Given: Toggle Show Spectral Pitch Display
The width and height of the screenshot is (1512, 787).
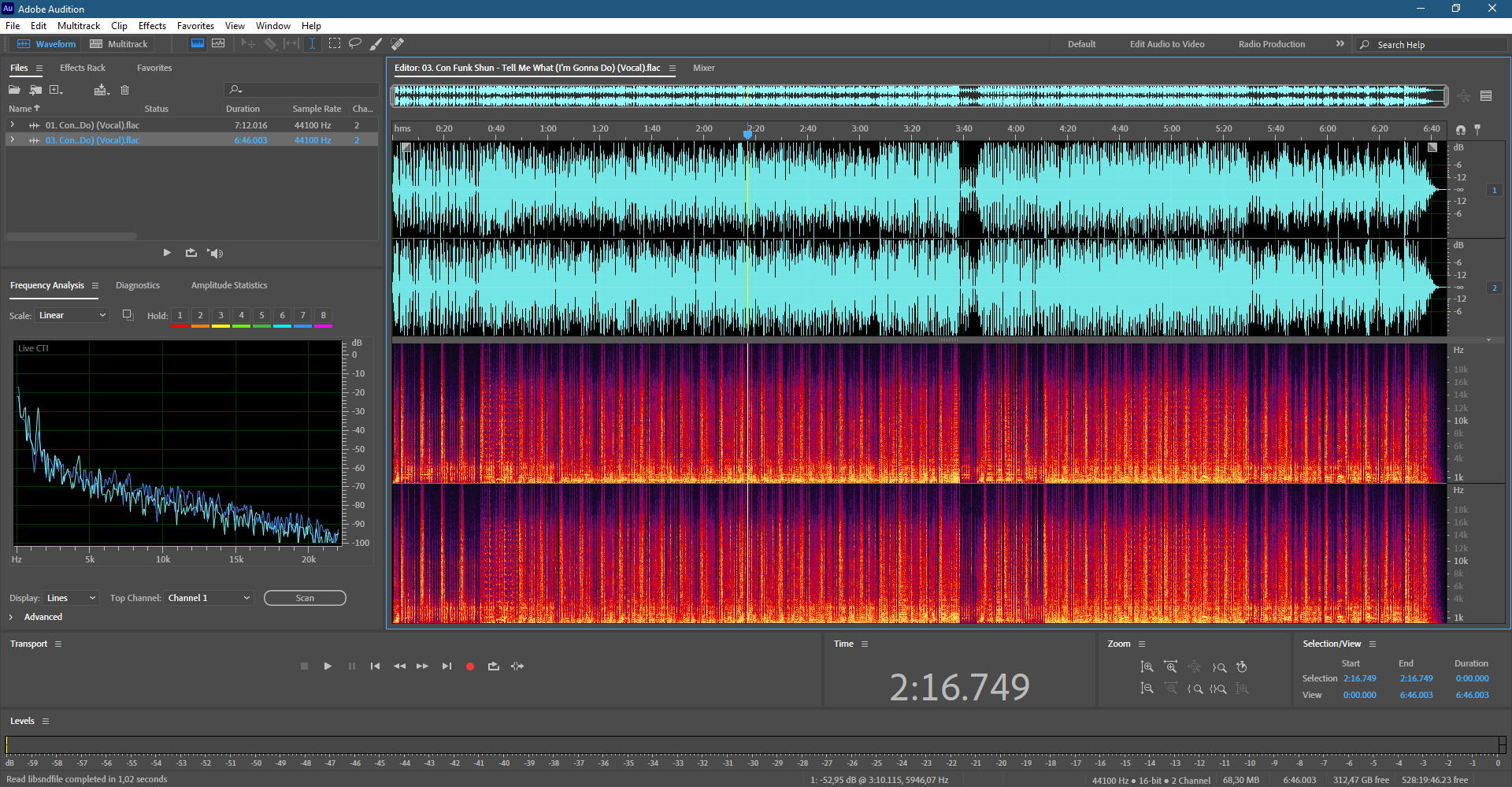Looking at the screenshot, I should tap(218, 44).
